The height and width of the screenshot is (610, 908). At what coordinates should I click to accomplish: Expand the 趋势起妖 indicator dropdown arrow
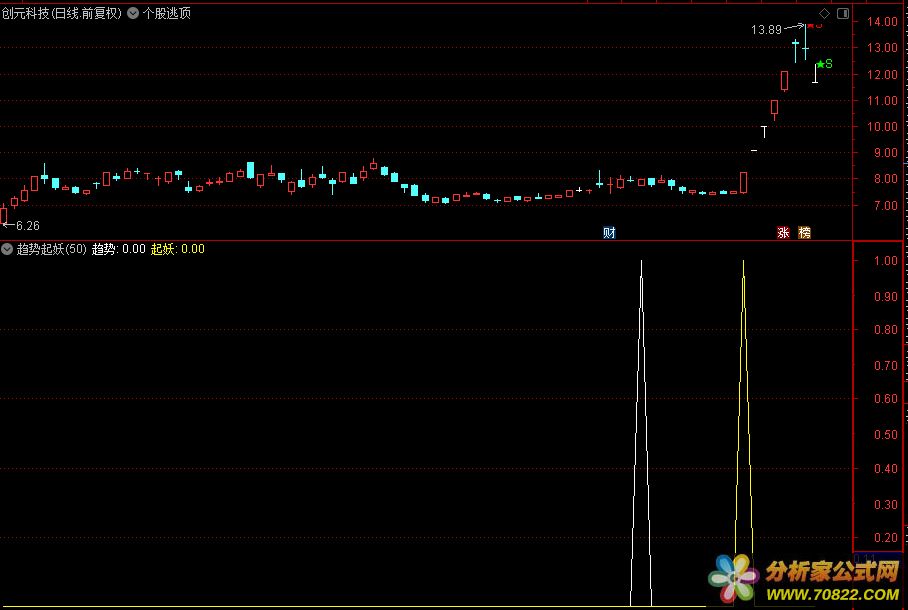[7, 249]
